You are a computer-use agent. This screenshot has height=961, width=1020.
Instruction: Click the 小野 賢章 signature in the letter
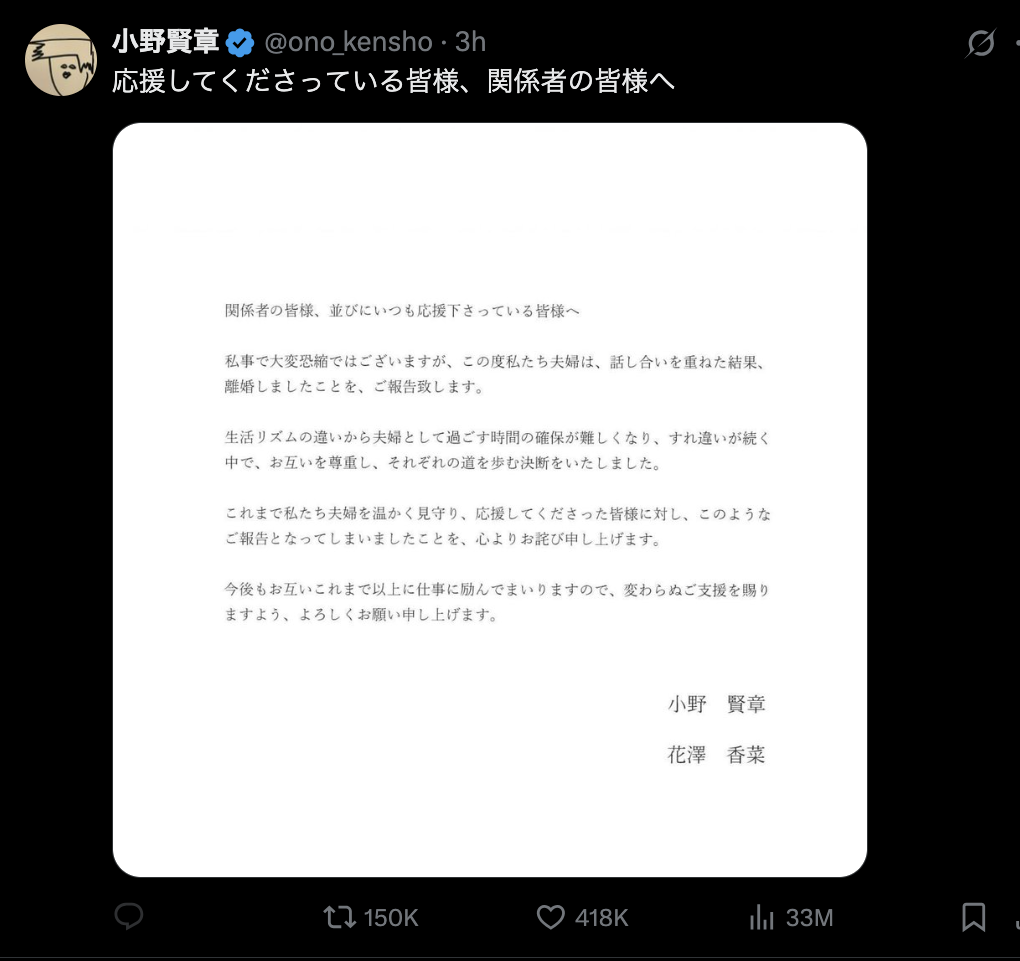tap(716, 704)
